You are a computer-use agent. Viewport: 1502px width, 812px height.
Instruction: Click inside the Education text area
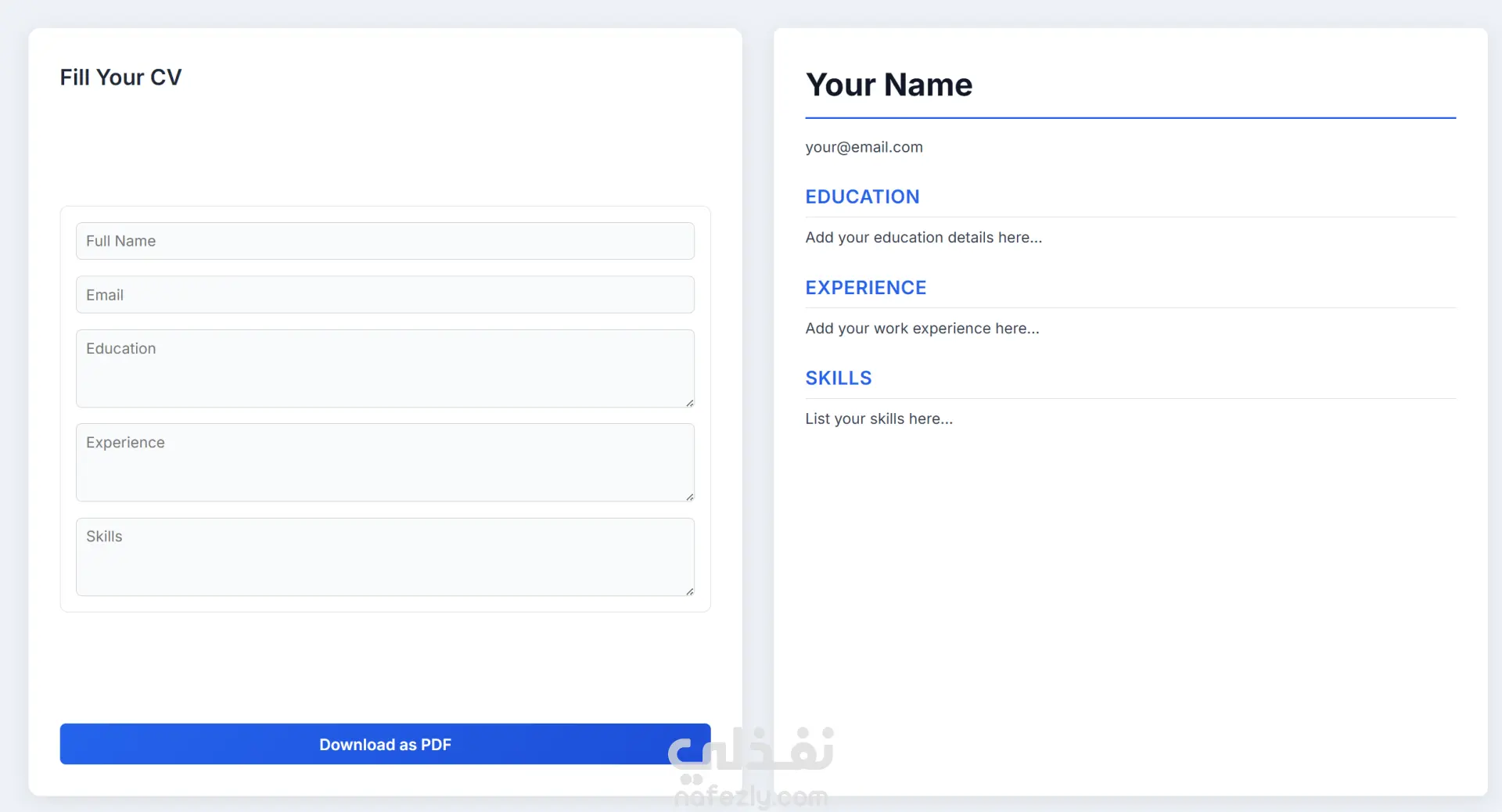click(385, 368)
